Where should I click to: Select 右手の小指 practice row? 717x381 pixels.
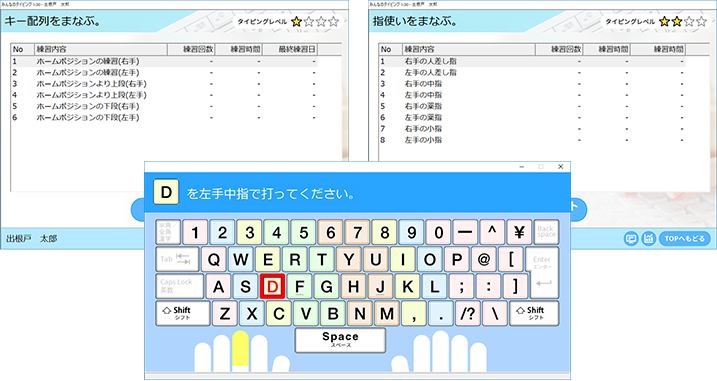click(x=532, y=129)
